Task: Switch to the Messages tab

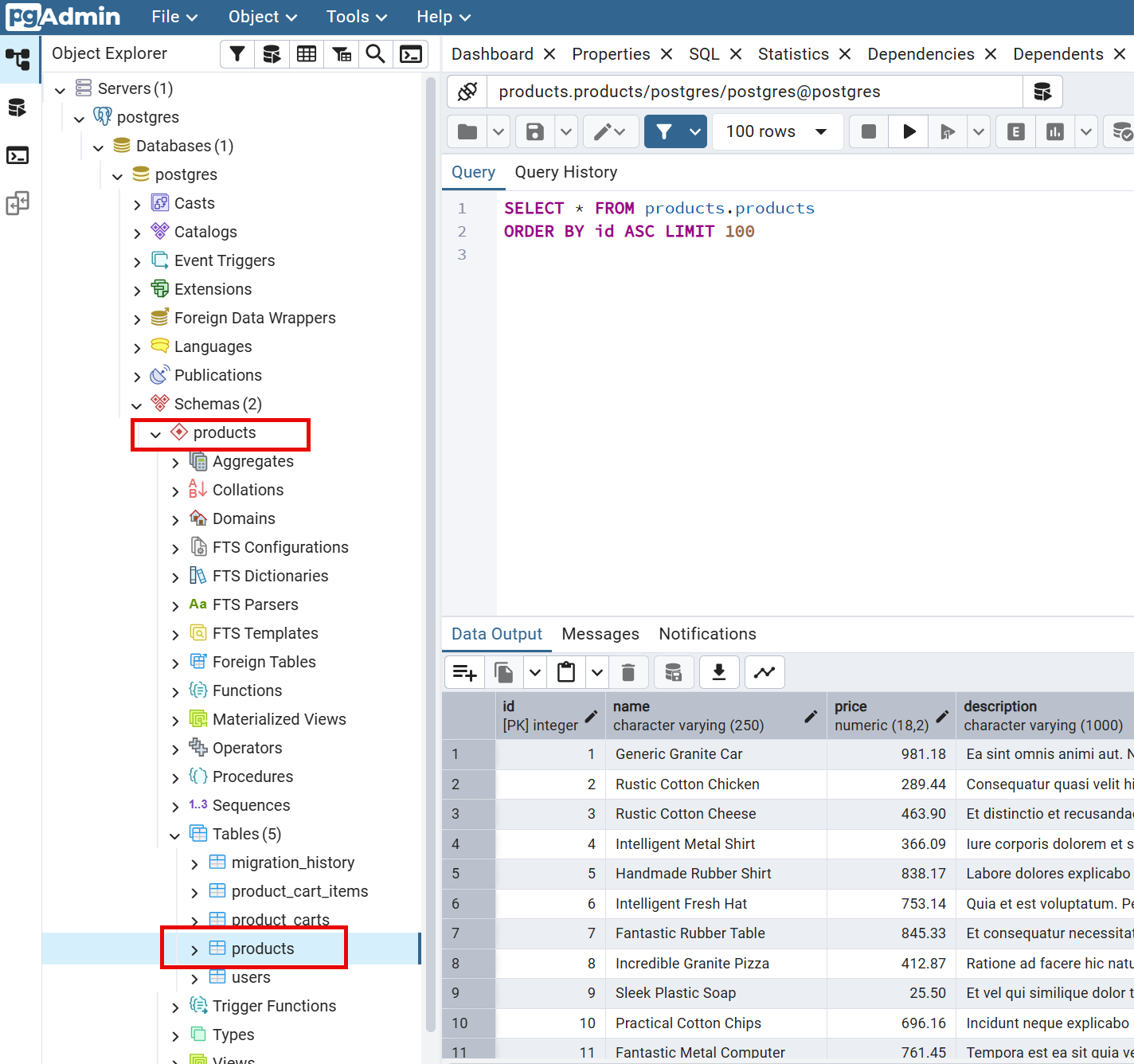Action: pyautogui.click(x=600, y=634)
